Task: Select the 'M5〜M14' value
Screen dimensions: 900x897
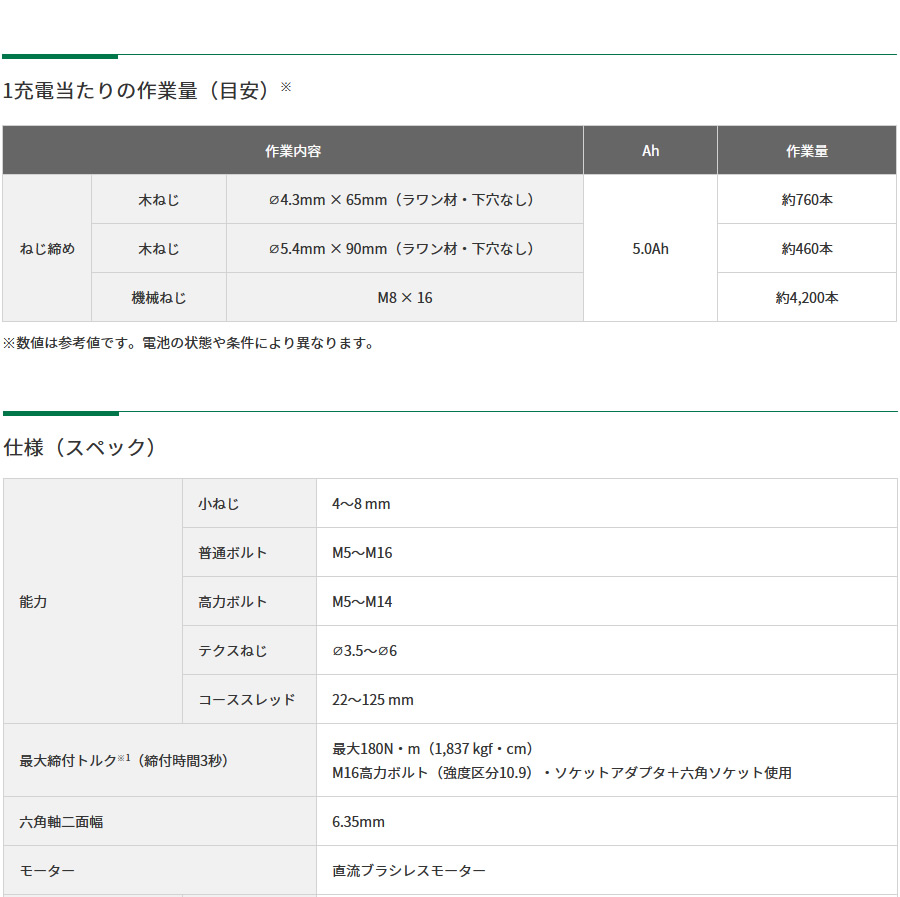Action: [362, 601]
